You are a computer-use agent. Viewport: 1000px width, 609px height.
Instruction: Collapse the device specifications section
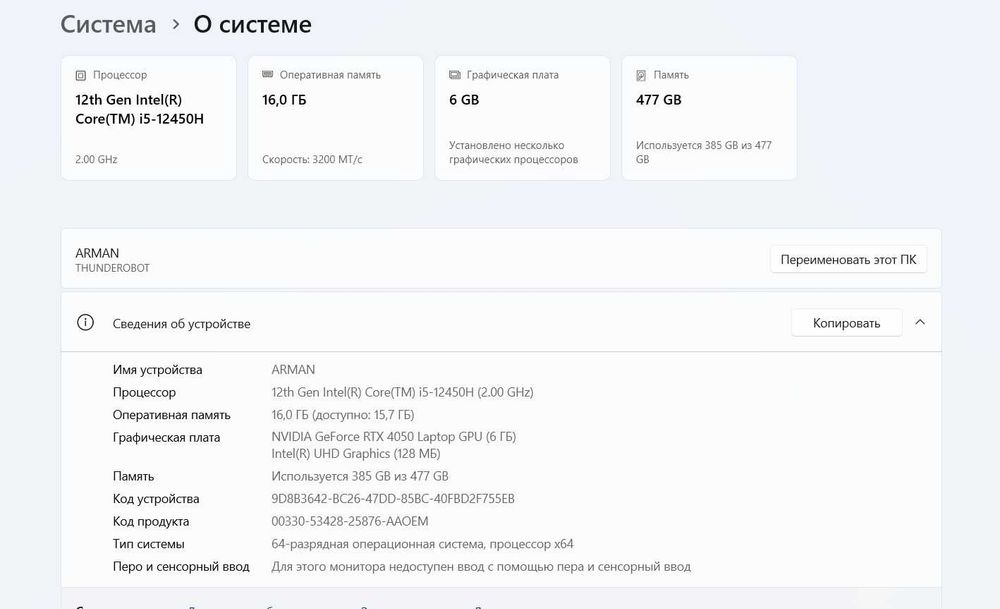(x=920, y=323)
